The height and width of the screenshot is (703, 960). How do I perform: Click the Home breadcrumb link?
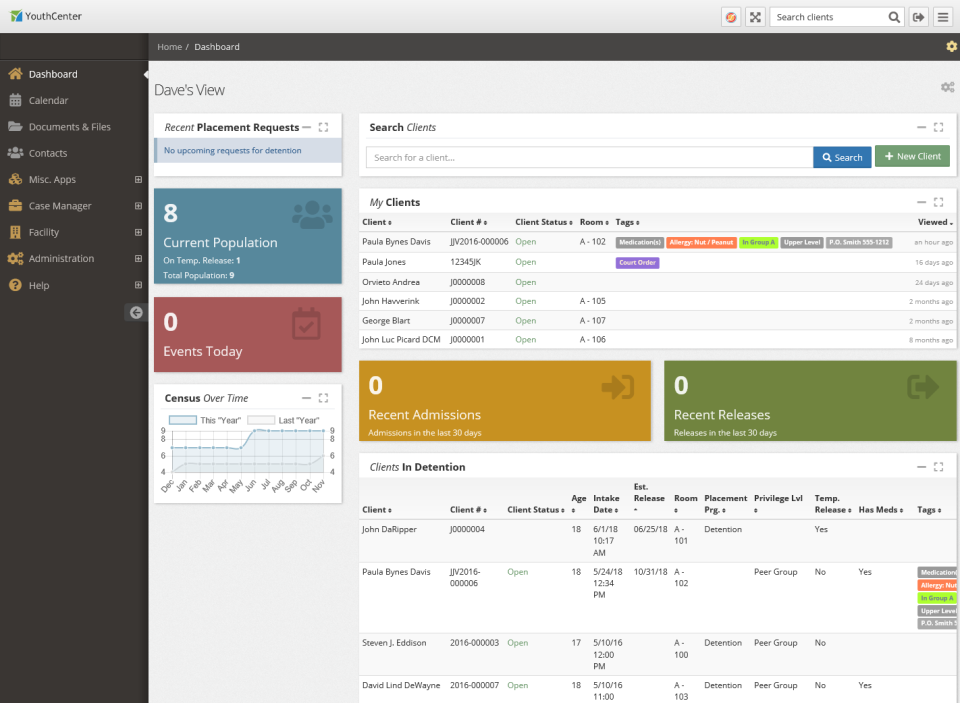(169, 46)
